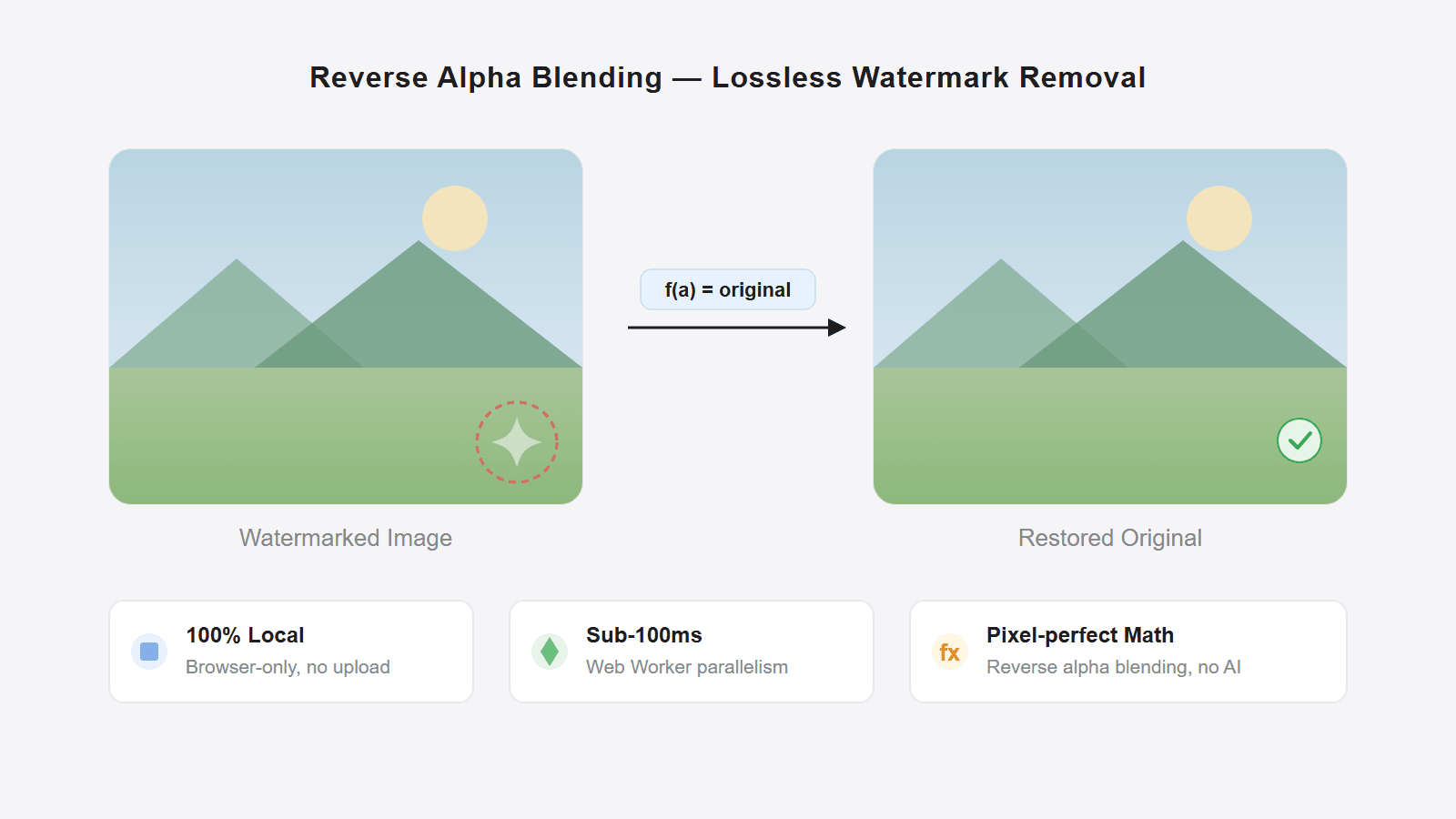Click the Restored Original caption

click(1110, 538)
